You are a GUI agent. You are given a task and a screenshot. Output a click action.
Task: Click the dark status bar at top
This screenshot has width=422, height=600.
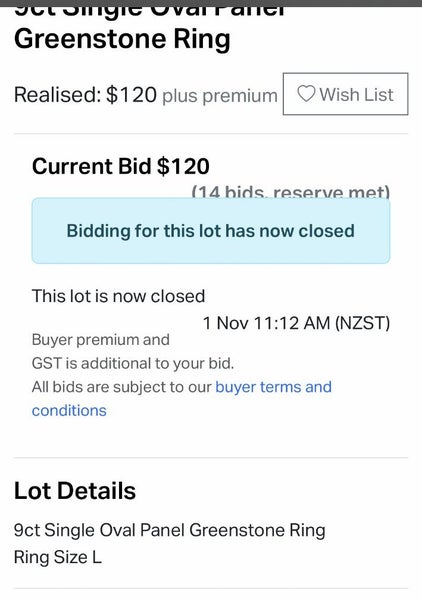[x=211, y=3]
